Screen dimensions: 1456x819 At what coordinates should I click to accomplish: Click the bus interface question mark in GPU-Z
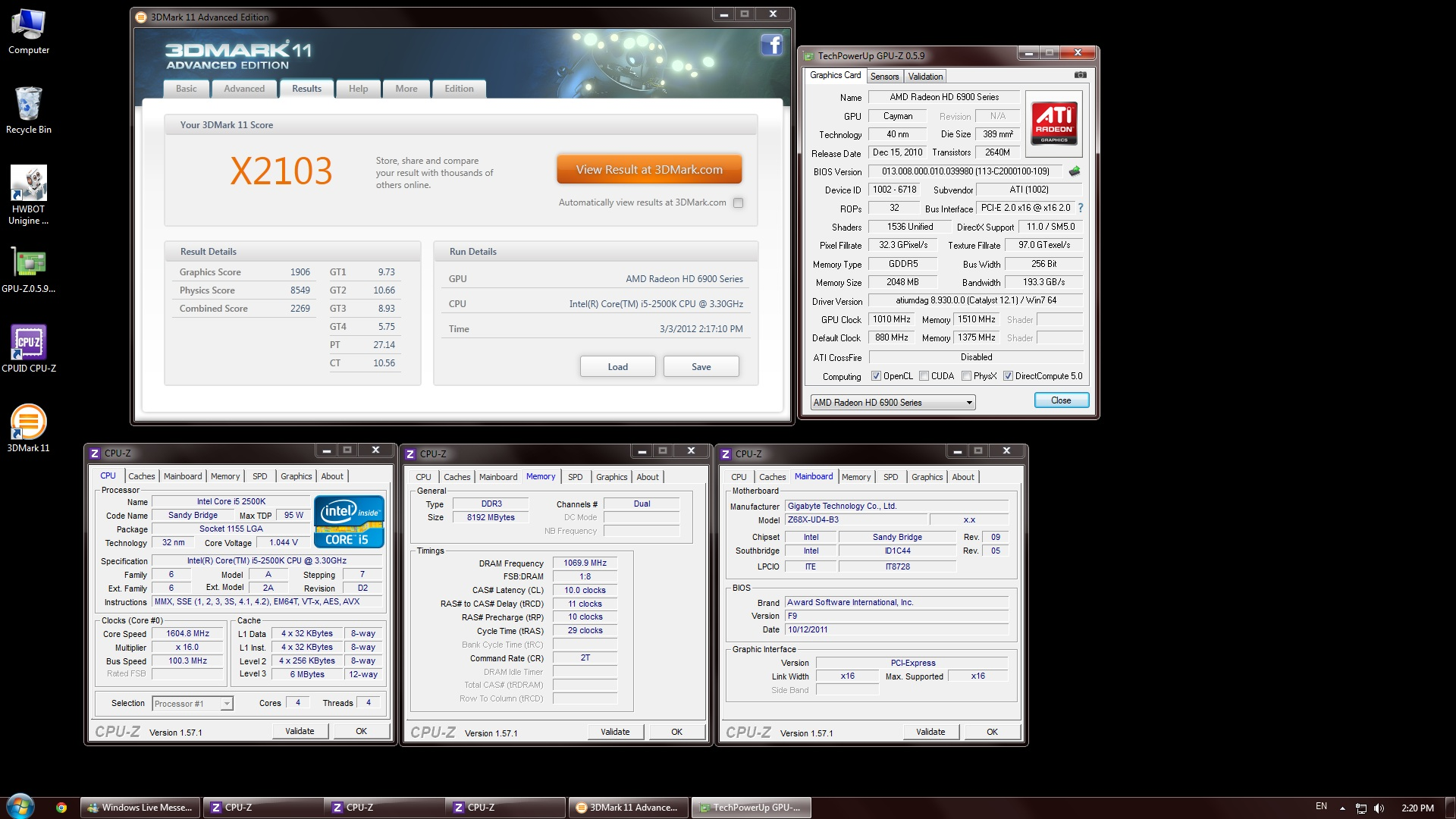[1081, 208]
